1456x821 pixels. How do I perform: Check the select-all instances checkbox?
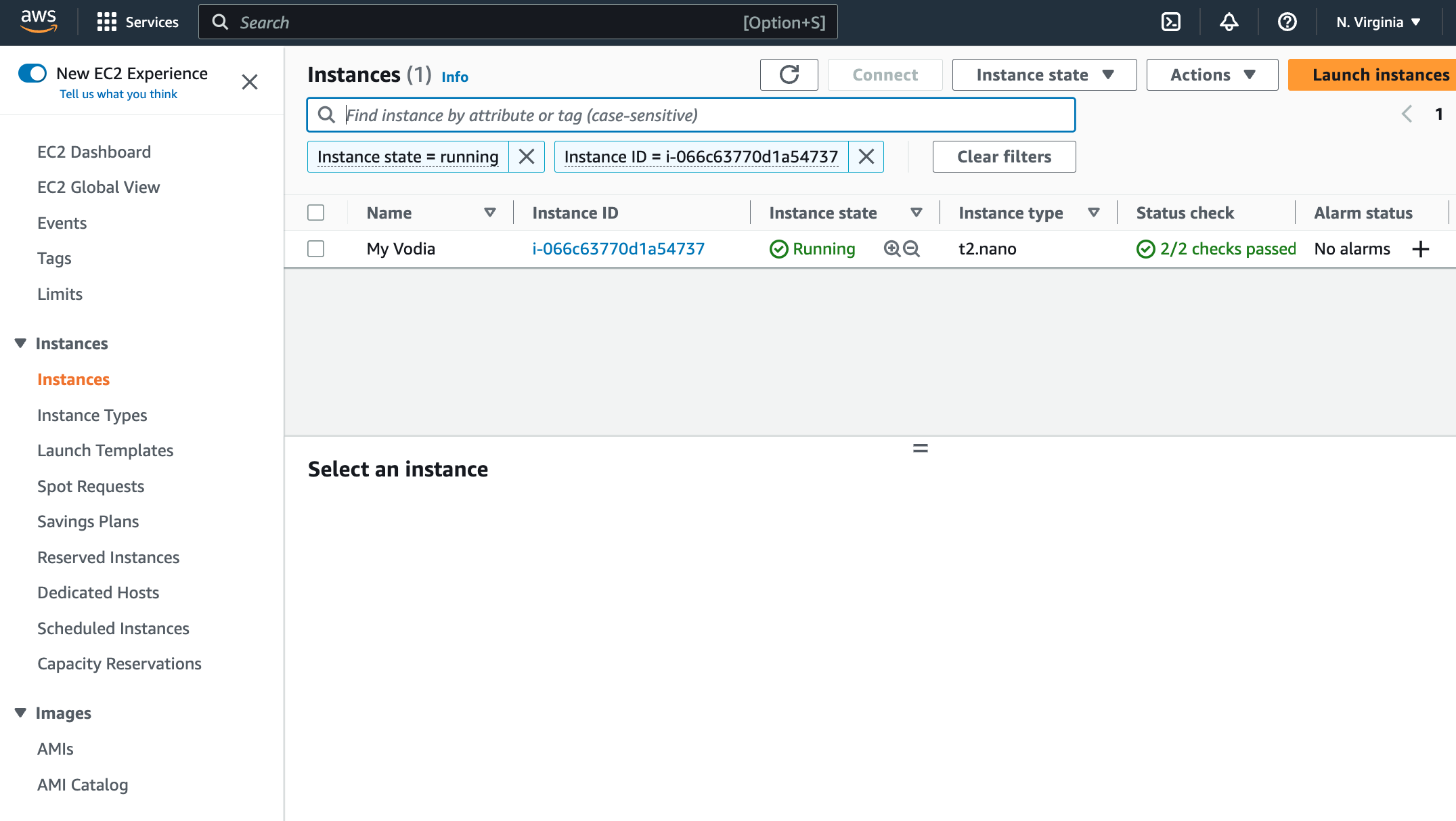[x=316, y=213]
